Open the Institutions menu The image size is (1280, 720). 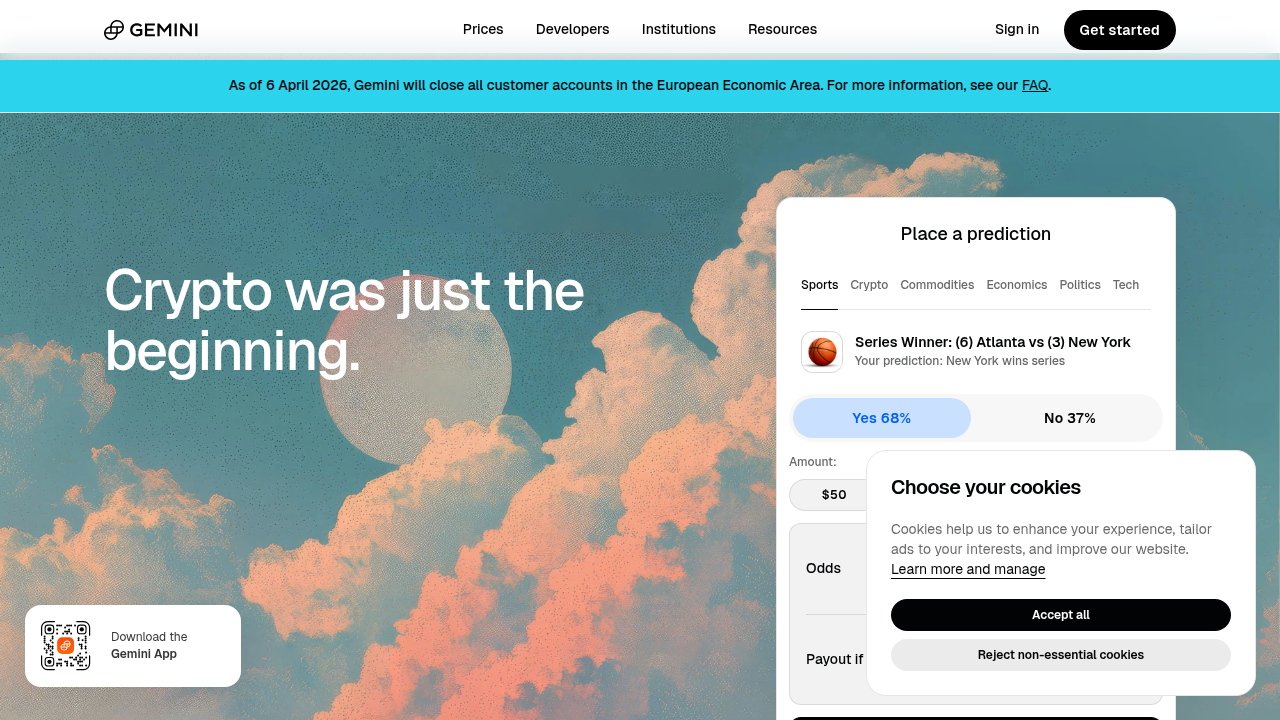tap(679, 30)
